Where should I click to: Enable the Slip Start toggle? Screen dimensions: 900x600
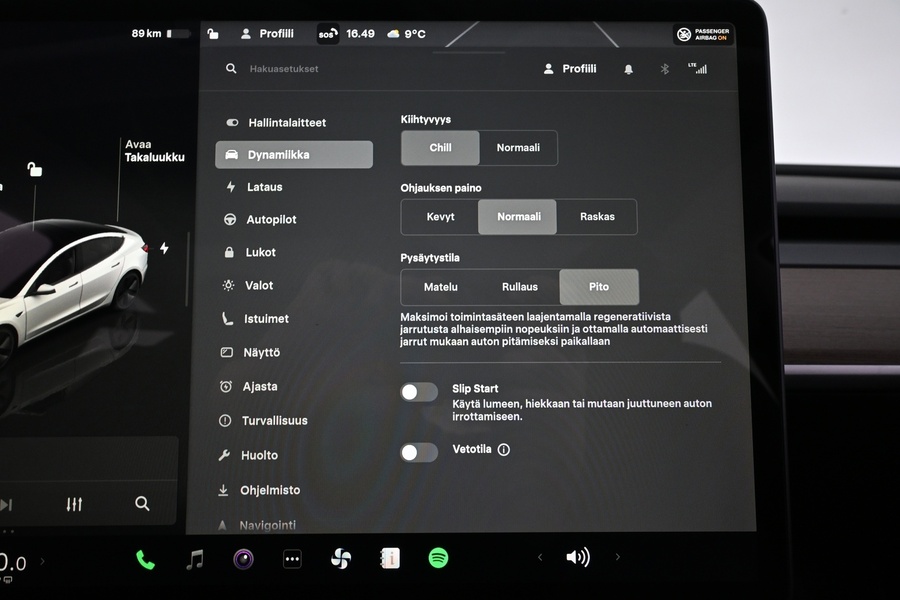pyautogui.click(x=419, y=391)
